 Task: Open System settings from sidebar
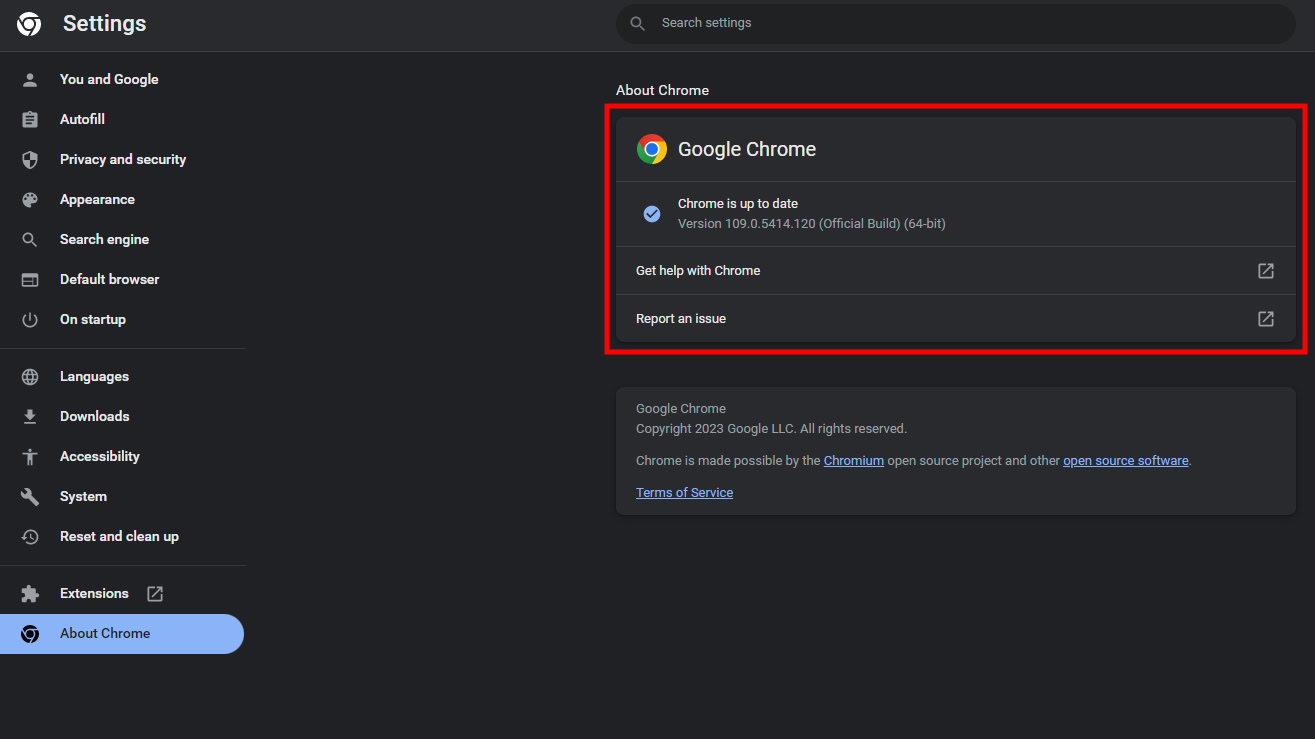(83, 497)
